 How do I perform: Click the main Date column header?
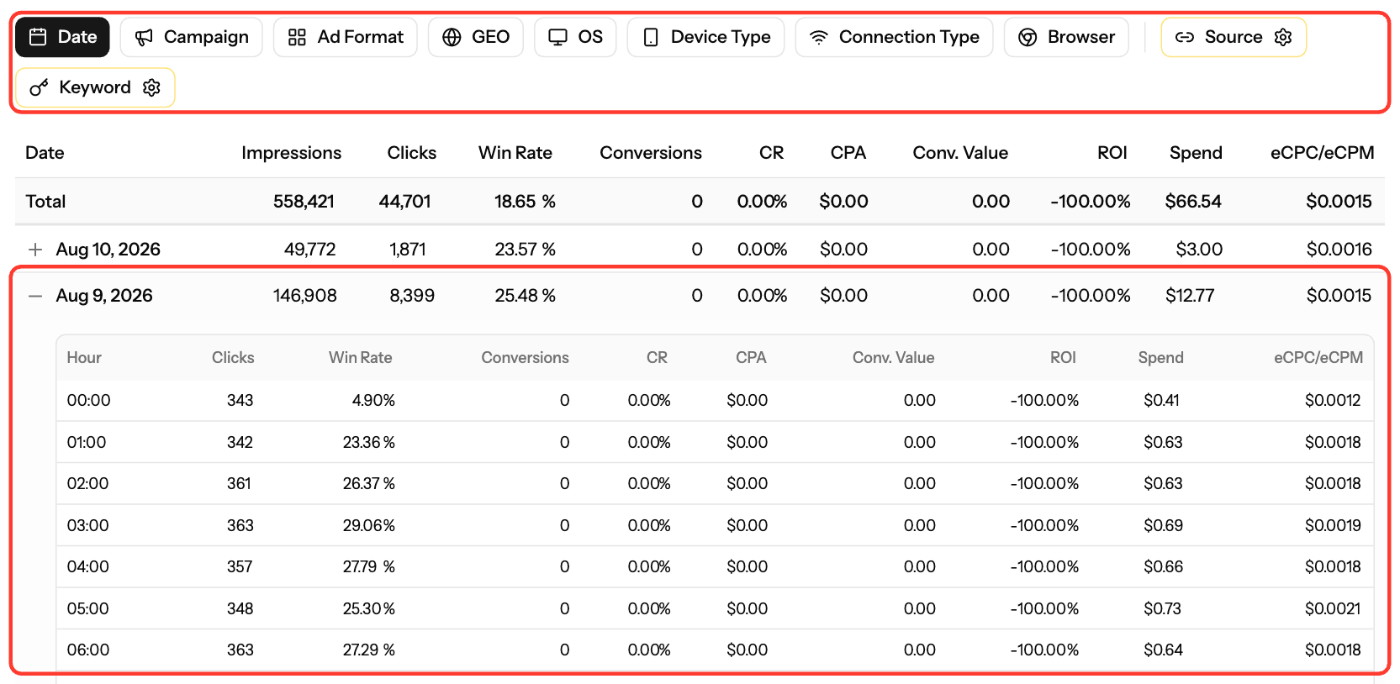(45, 153)
